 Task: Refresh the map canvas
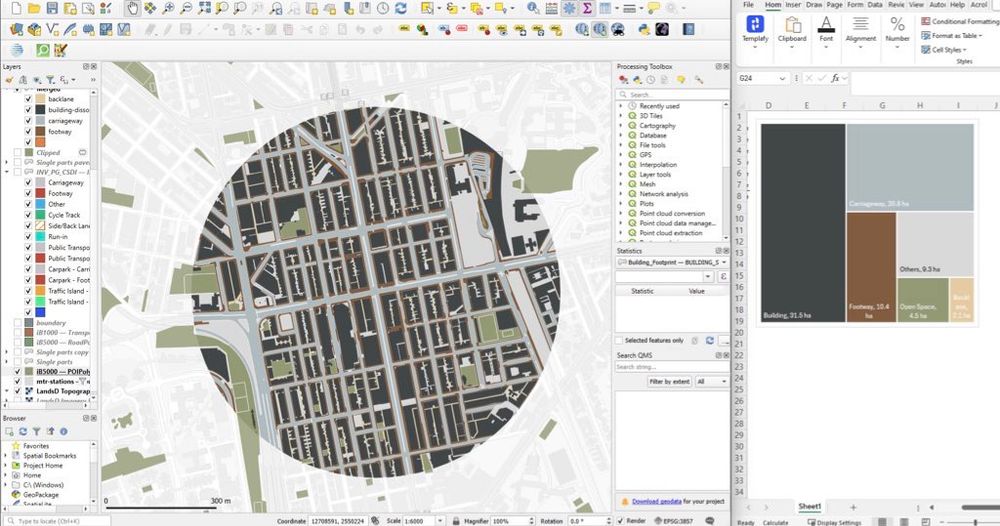point(401,8)
